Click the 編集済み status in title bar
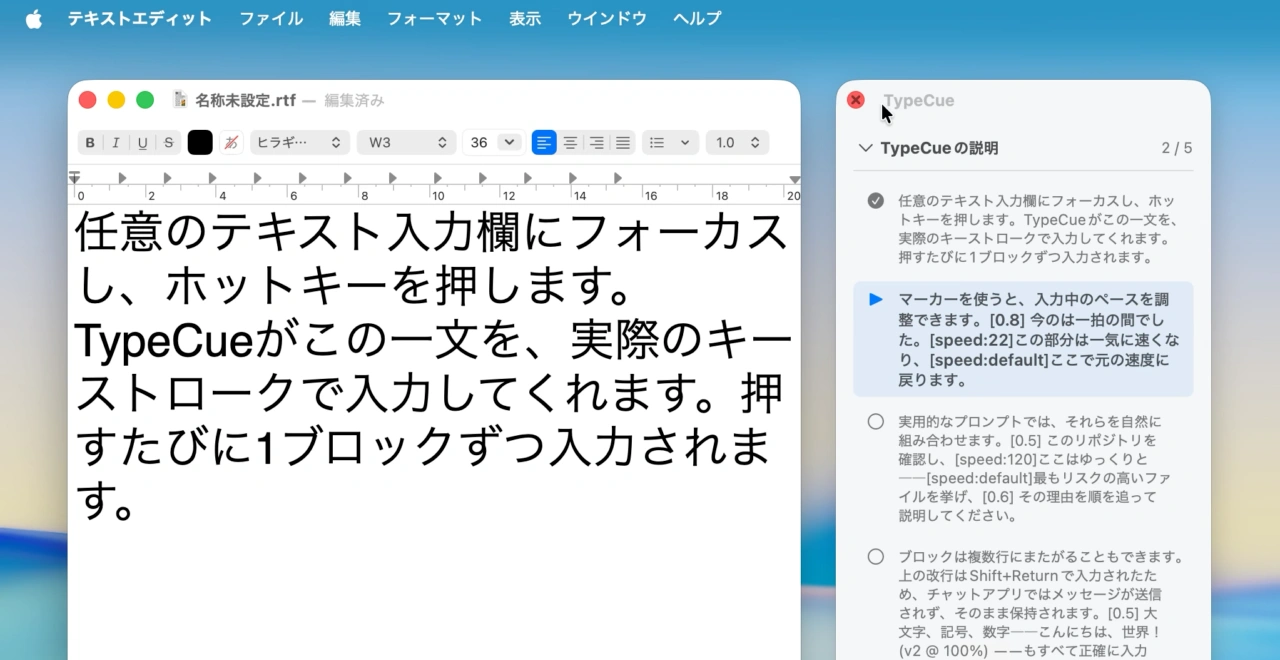 (x=354, y=100)
